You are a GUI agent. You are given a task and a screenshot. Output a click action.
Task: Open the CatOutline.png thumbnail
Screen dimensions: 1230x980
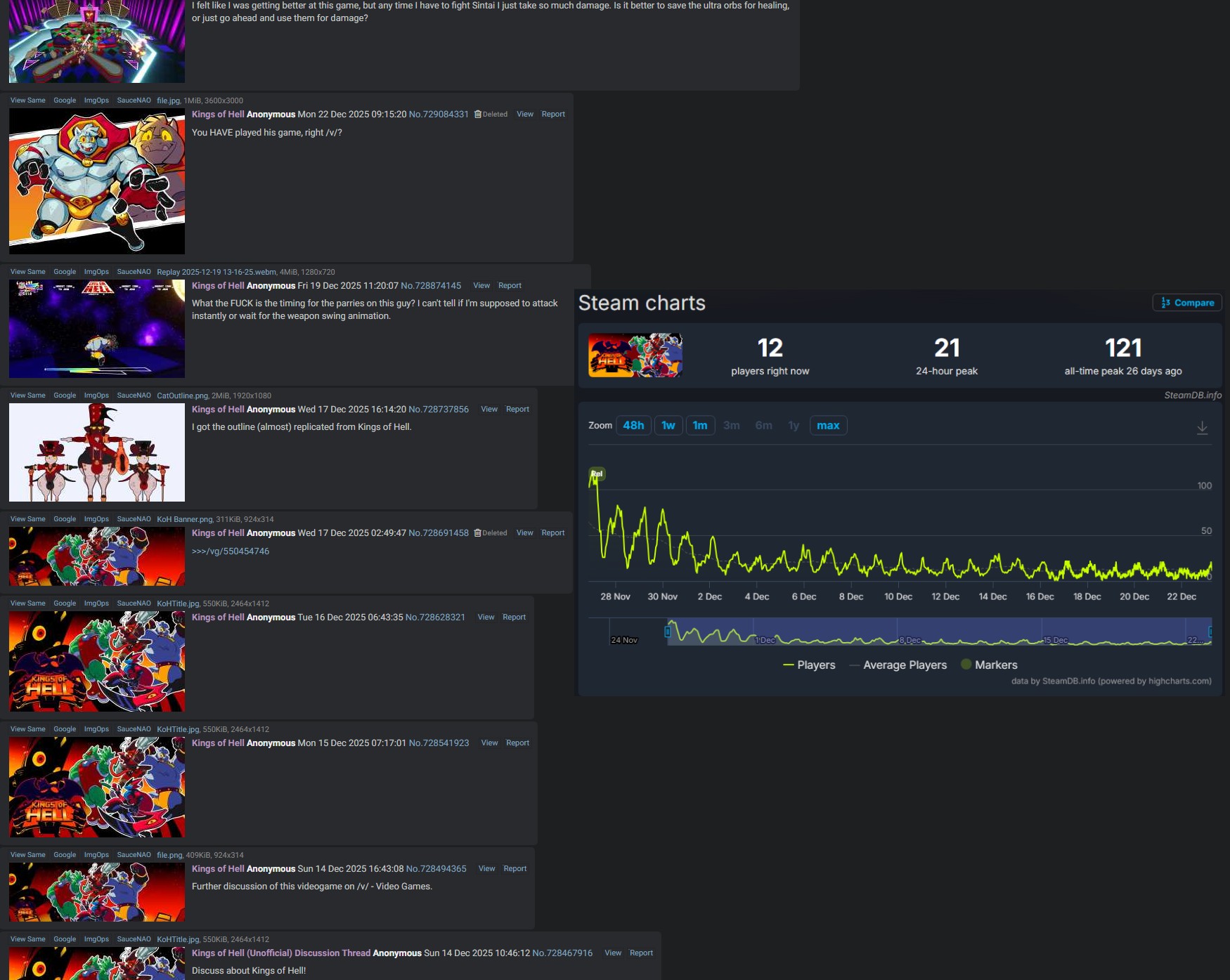[97, 452]
